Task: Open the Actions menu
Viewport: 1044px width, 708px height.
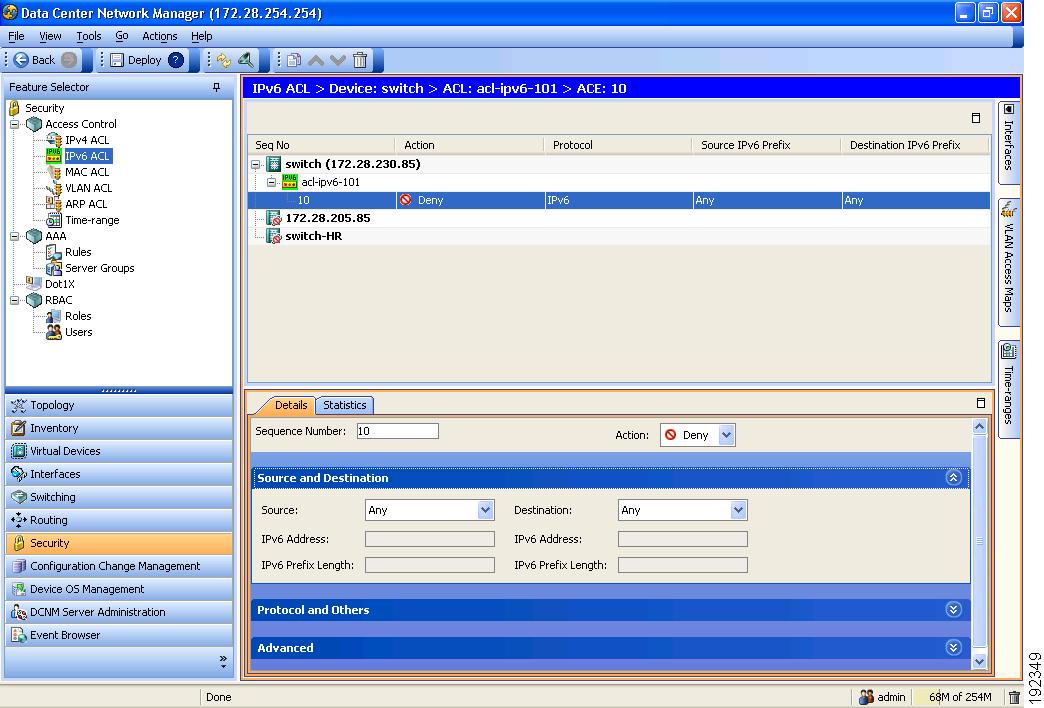Action: click(x=160, y=35)
